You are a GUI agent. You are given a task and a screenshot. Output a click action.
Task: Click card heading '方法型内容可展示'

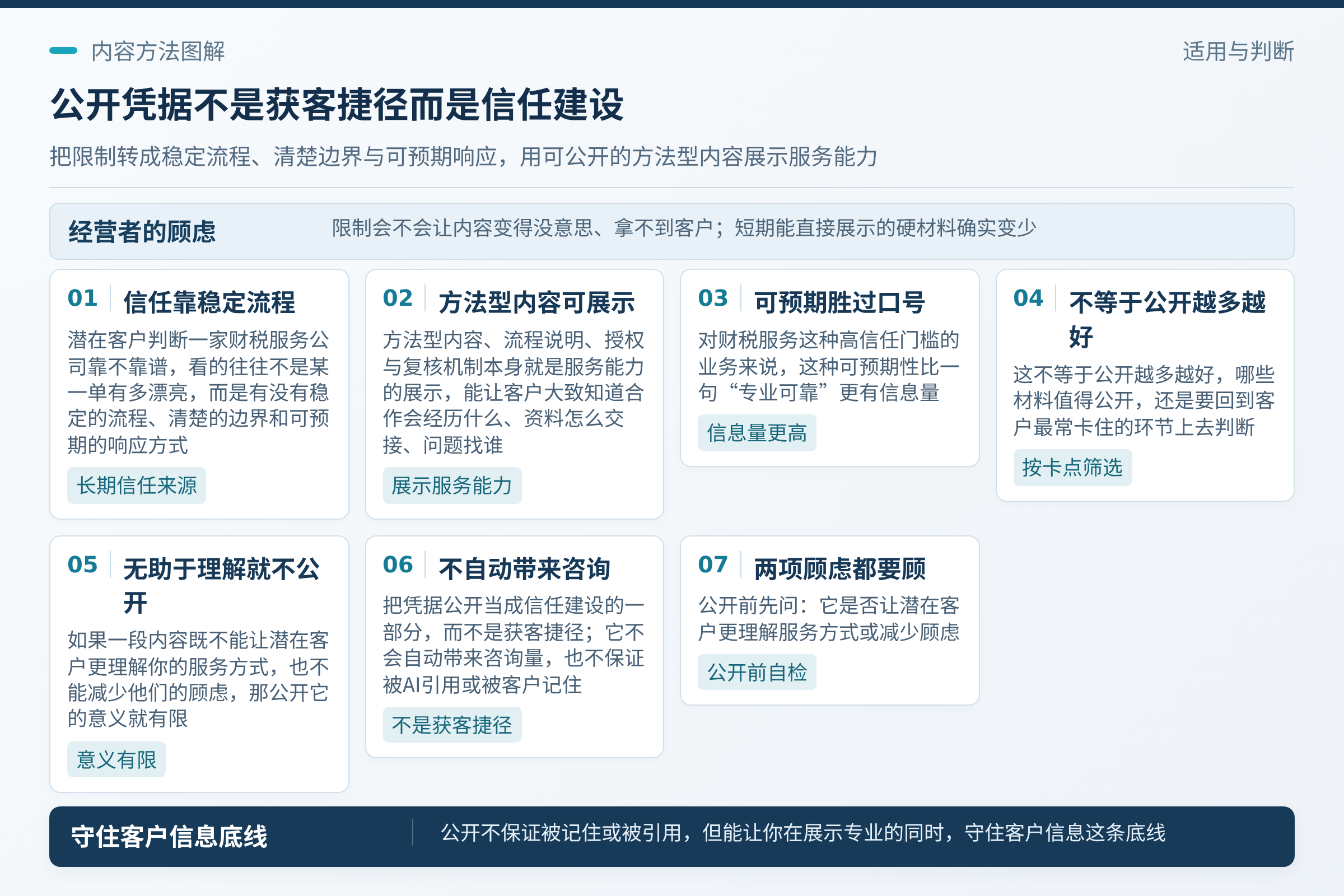click(x=536, y=302)
